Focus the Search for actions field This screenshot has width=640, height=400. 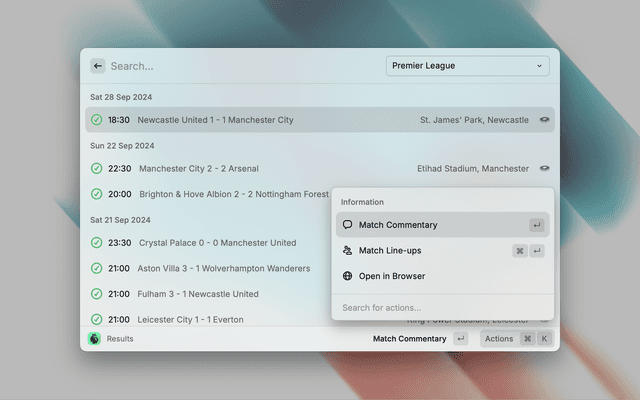tap(440, 308)
